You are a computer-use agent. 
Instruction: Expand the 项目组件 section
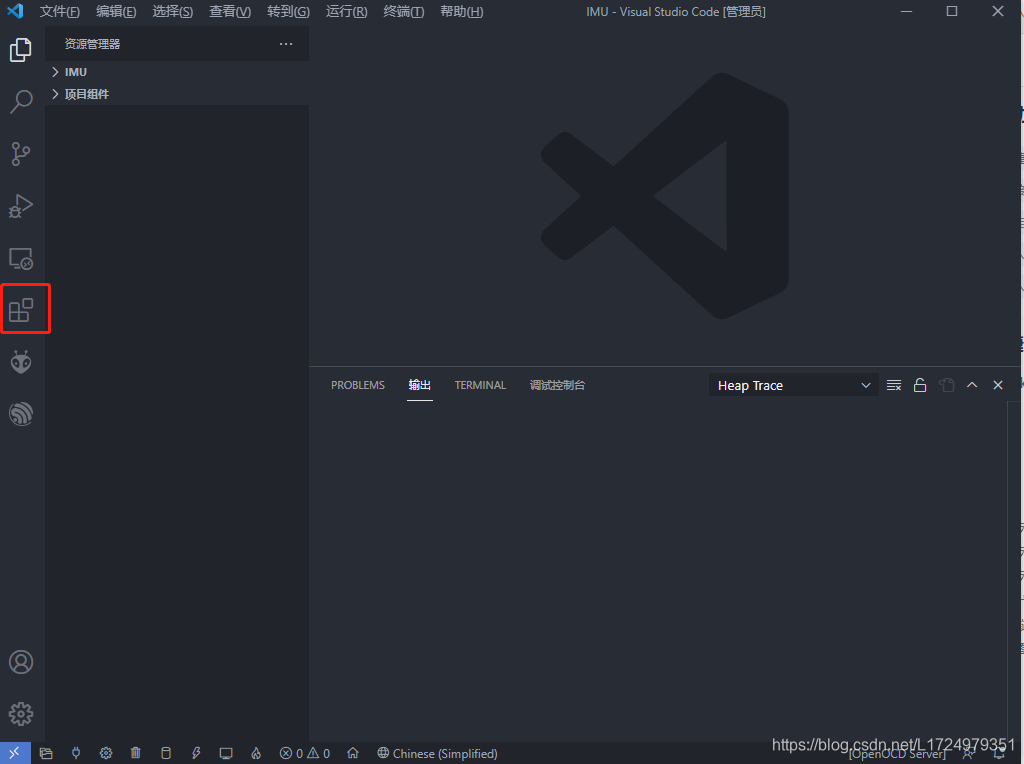177,94
